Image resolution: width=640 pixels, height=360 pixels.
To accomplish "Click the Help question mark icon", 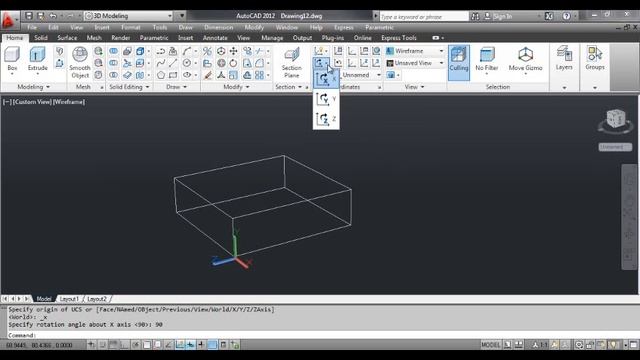I will 566,16.
